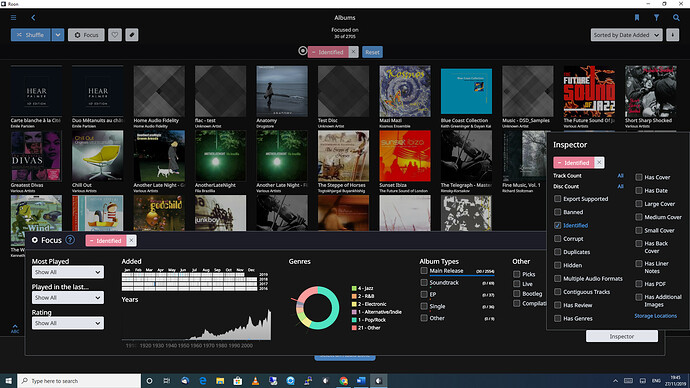Click the Inspector button
The image size is (690, 388).
point(622,336)
